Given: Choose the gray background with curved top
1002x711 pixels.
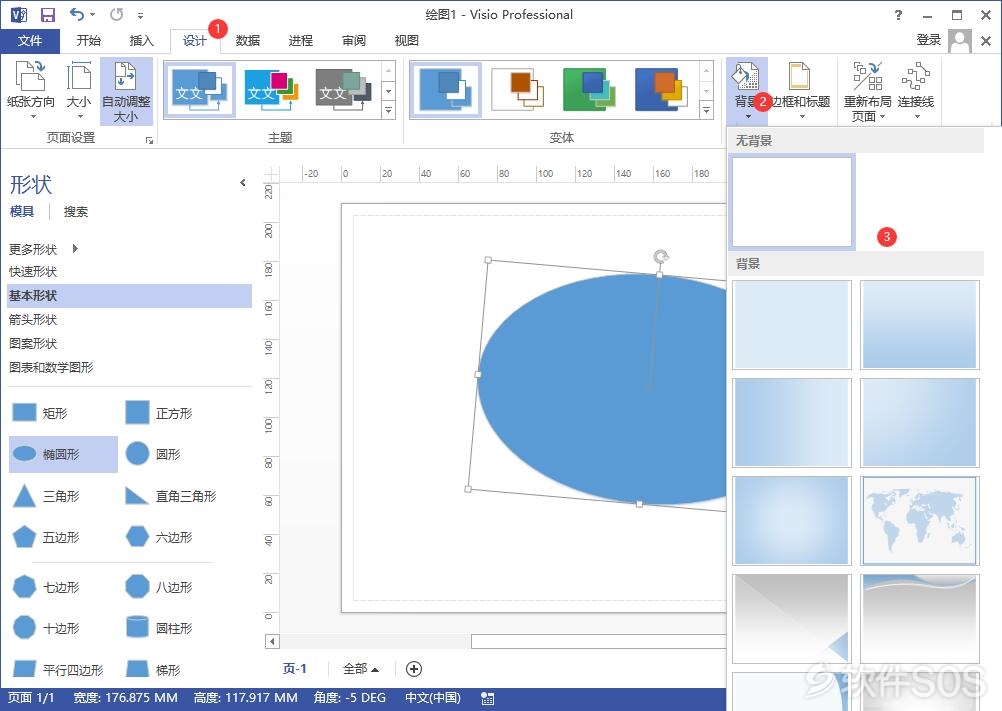Looking at the screenshot, I should (x=919, y=618).
